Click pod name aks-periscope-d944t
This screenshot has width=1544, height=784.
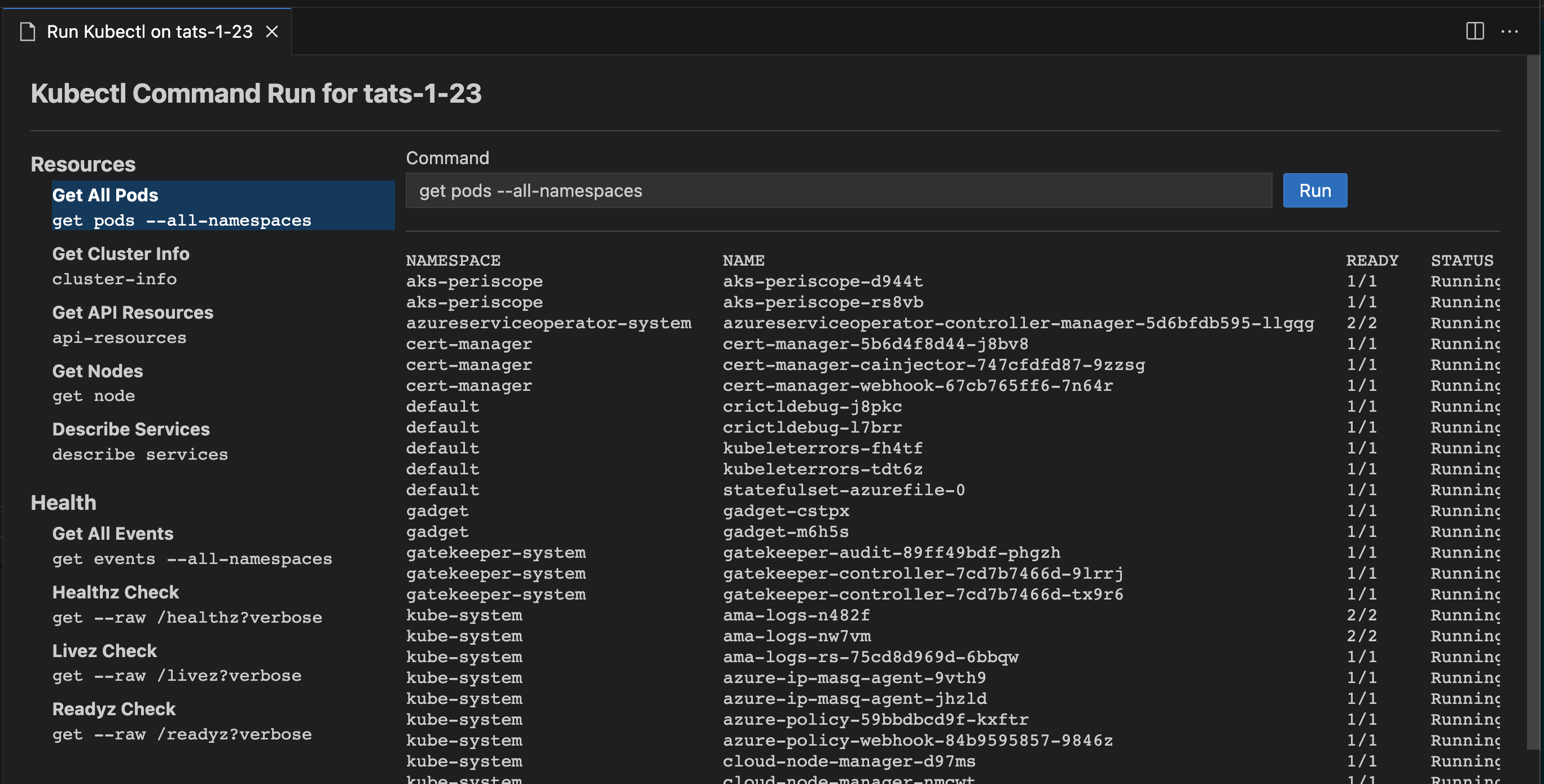[x=823, y=281]
